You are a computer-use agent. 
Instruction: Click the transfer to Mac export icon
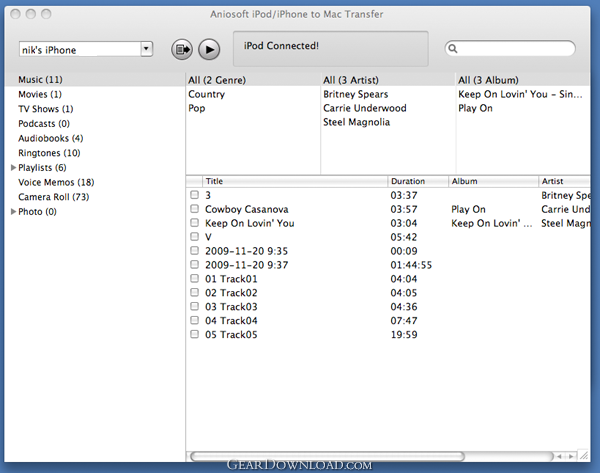[182, 49]
